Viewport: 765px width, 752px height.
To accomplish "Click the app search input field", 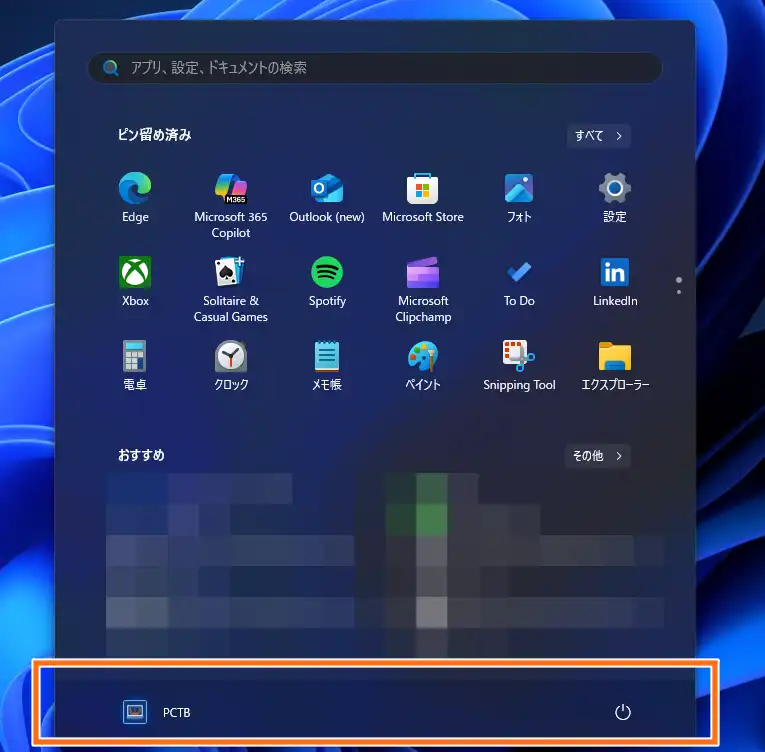I will point(375,68).
